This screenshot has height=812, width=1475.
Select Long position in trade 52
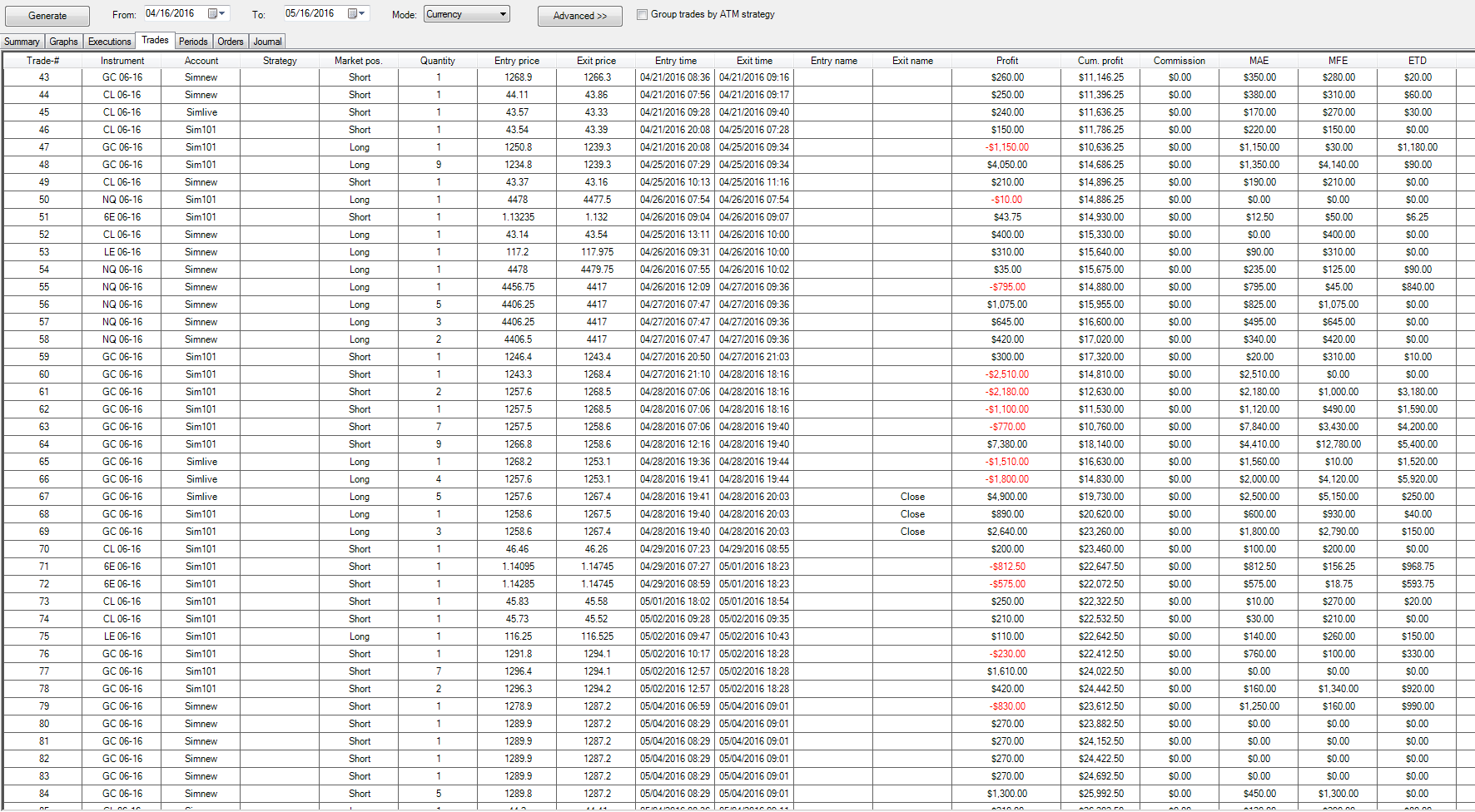(x=360, y=235)
